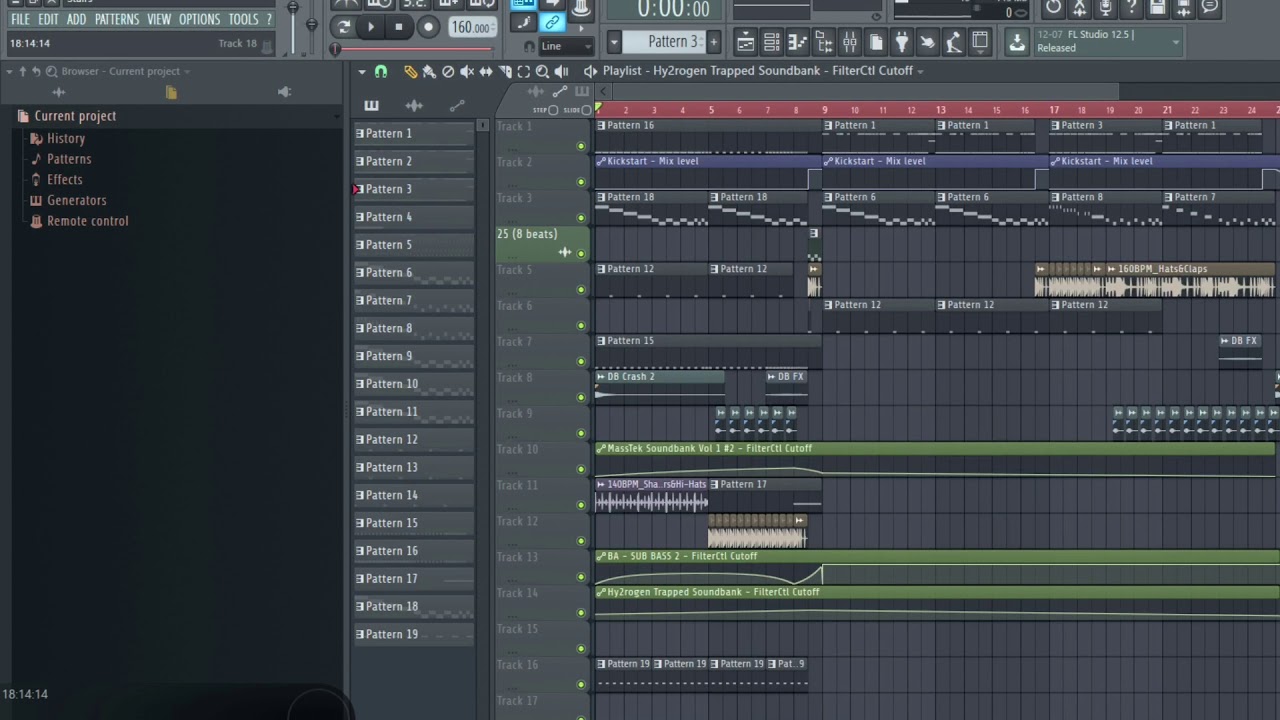Click bar 9 on the playlist timeline
Screen dimensions: 1280x720
click(x=825, y=110)
